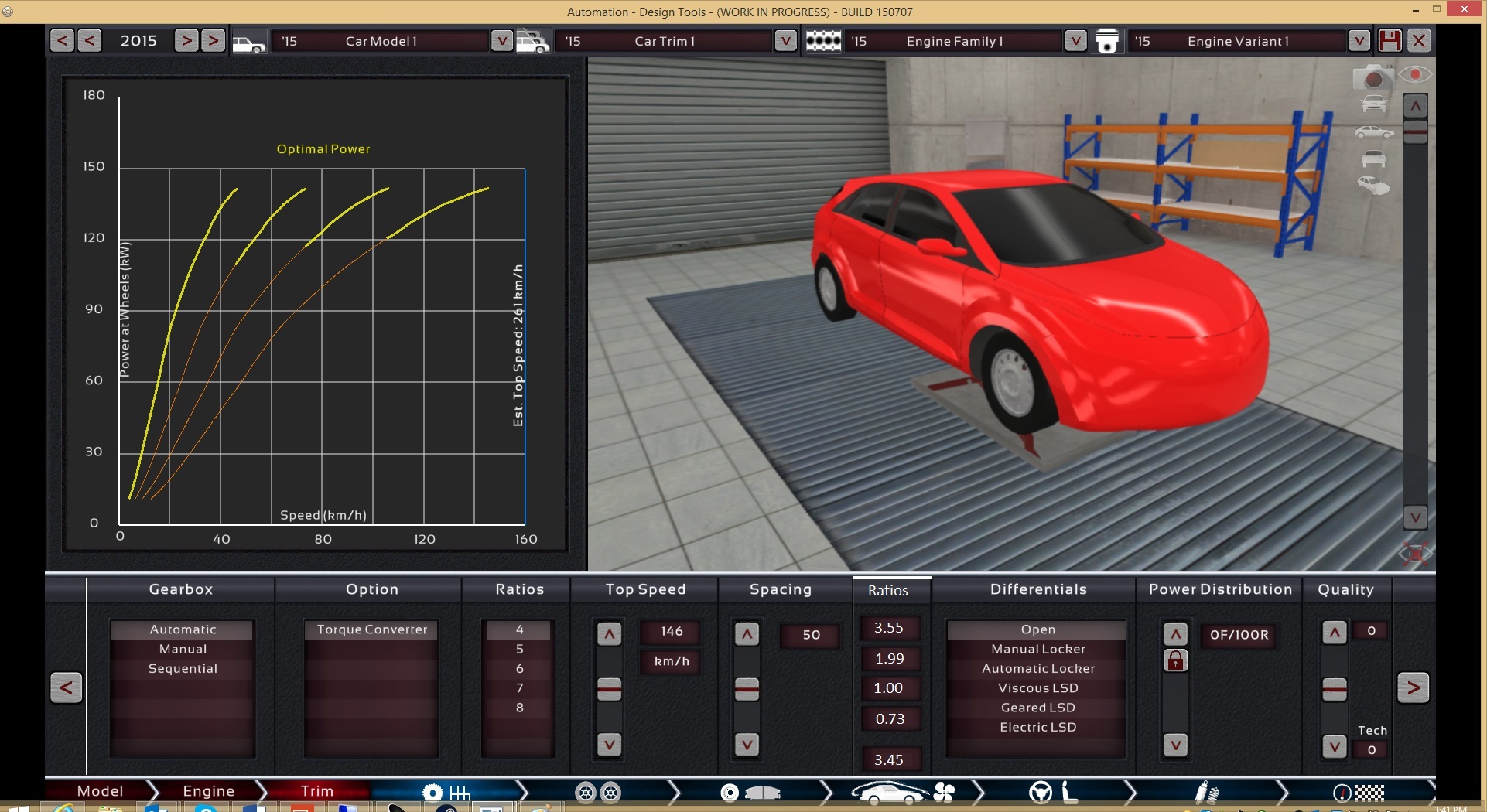Go to the Model tab
Image resolution: width=1487 pixels, height=812 pixels.
[100, 791]
